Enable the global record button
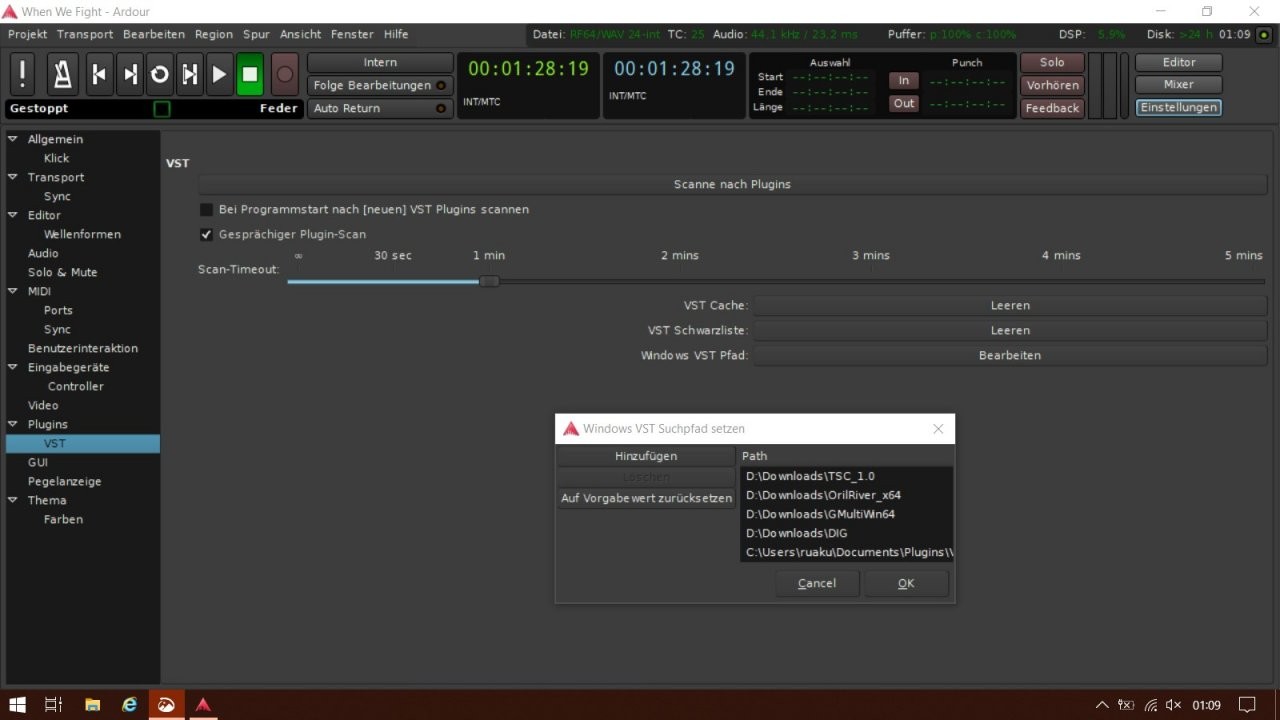This screenshot has width=1280, height=720. click(x=285, y=74)
